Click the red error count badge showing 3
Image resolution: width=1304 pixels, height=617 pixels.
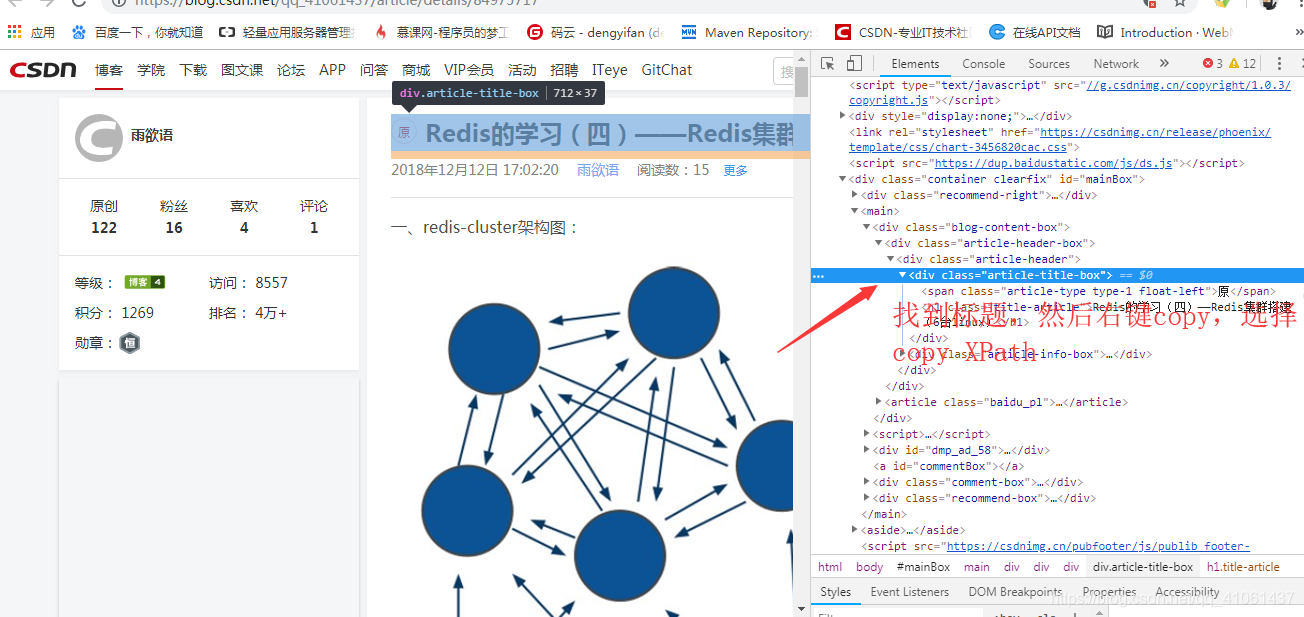[1207, 62]
